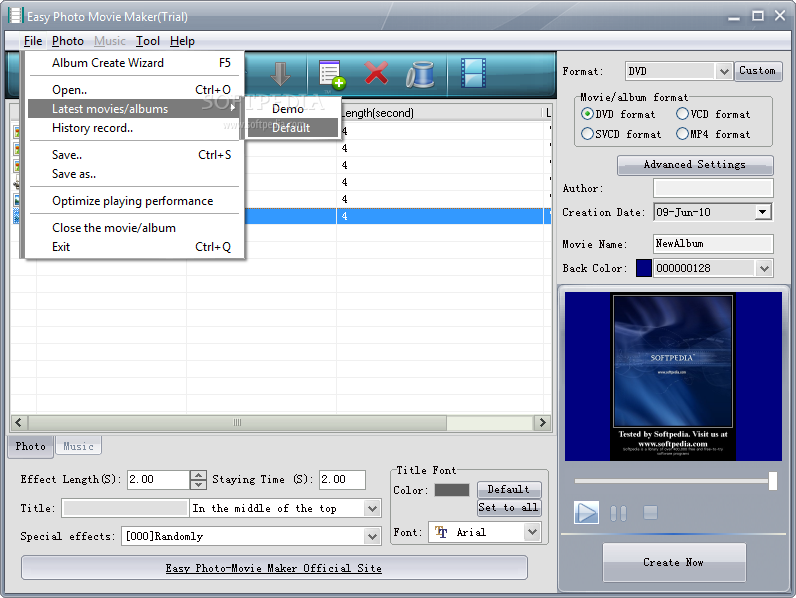Open the Help menu
Viewport: 796px width, 598px height.
pos(182,41)
